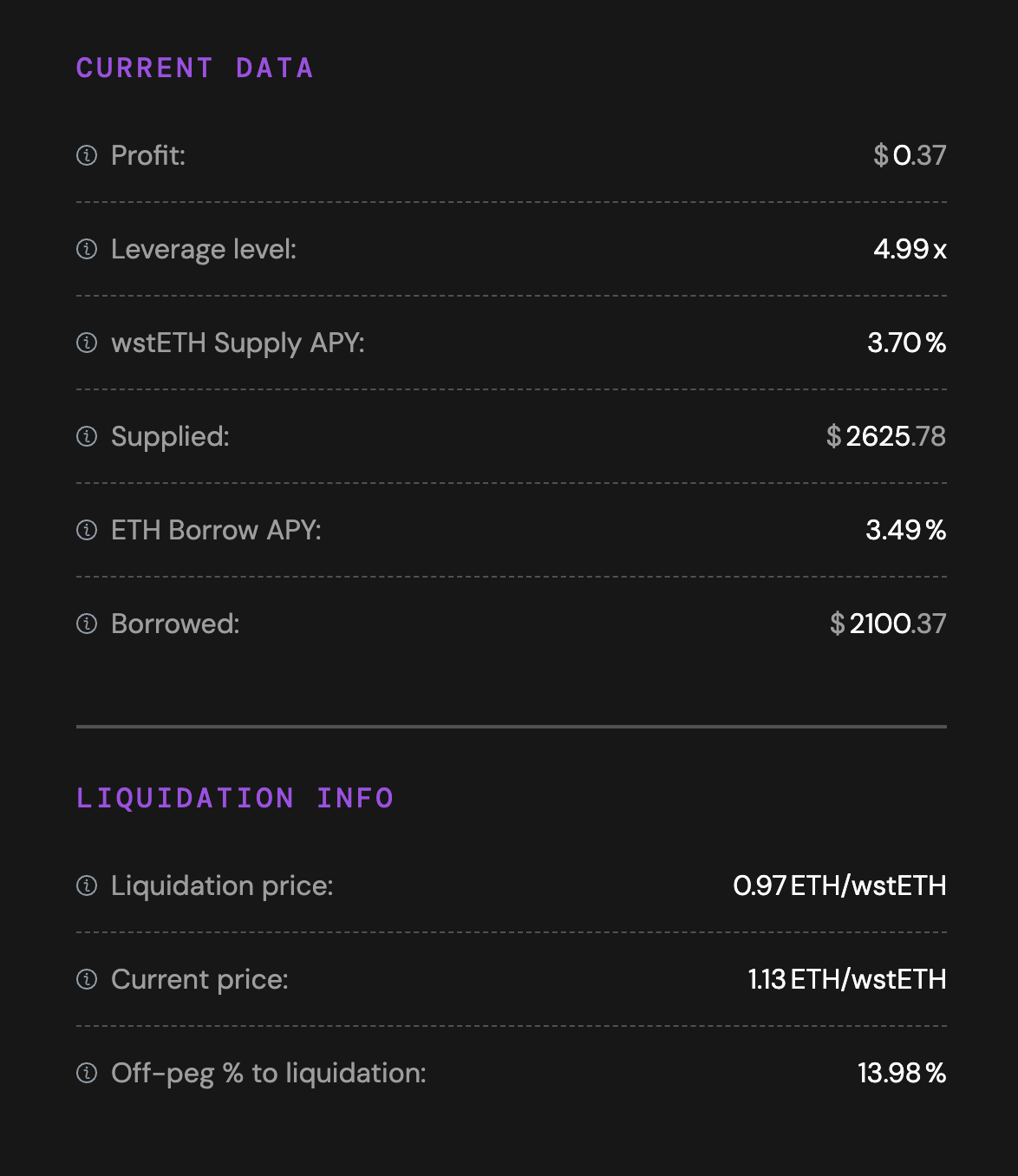Viewport: 1018px width, 1176px height.
Task: Click the info icon next to Supplied
Action: point(87,436)
